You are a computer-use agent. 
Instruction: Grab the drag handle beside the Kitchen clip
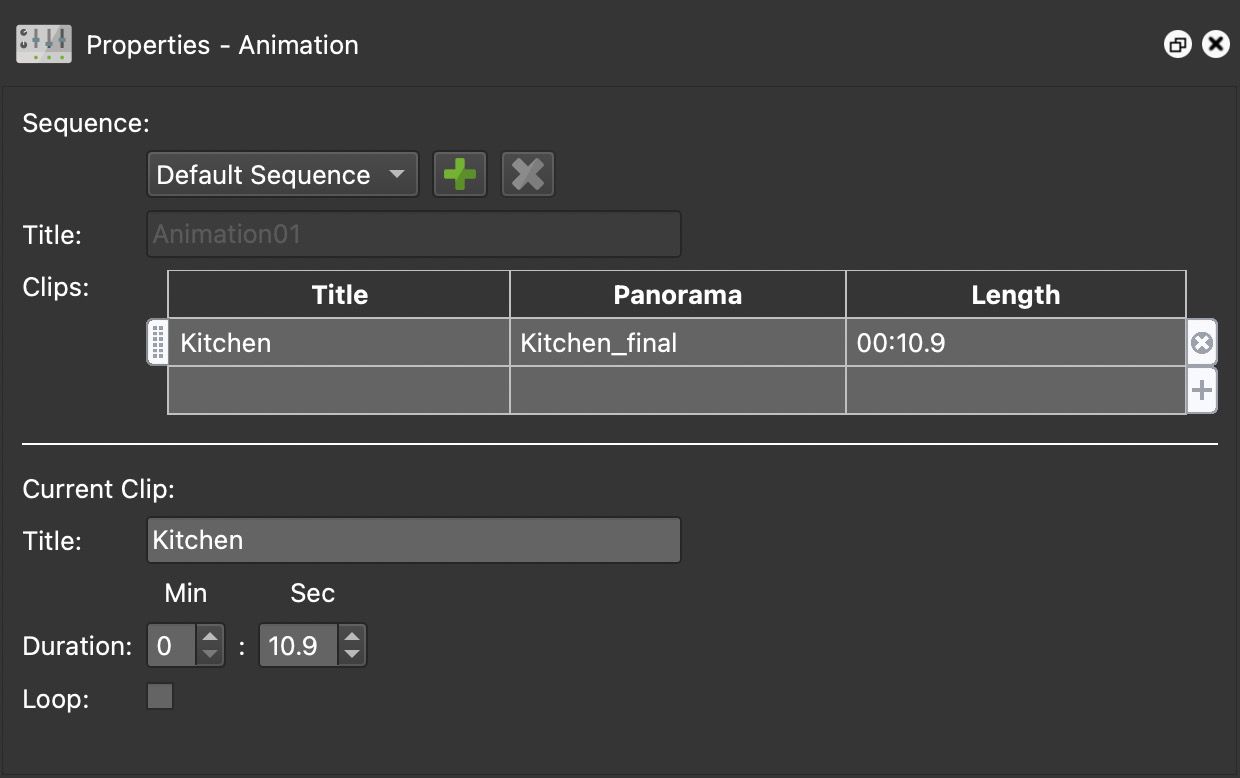158,341
